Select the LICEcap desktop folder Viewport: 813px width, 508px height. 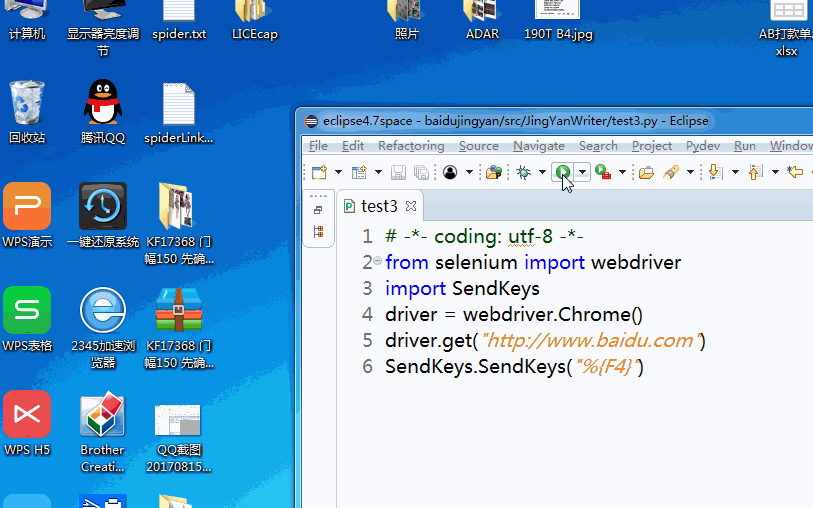click(x=255, y=21)
